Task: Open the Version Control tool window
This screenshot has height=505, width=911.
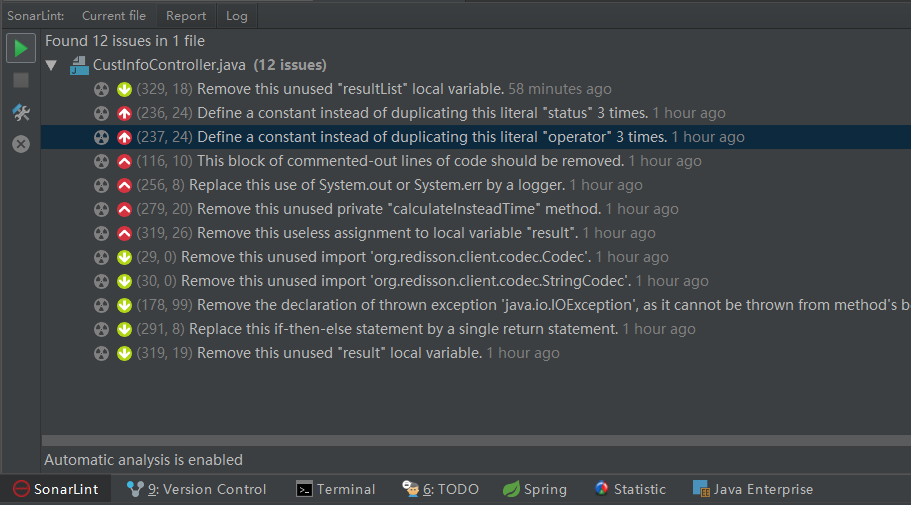Action: click(x=197, y=489)
